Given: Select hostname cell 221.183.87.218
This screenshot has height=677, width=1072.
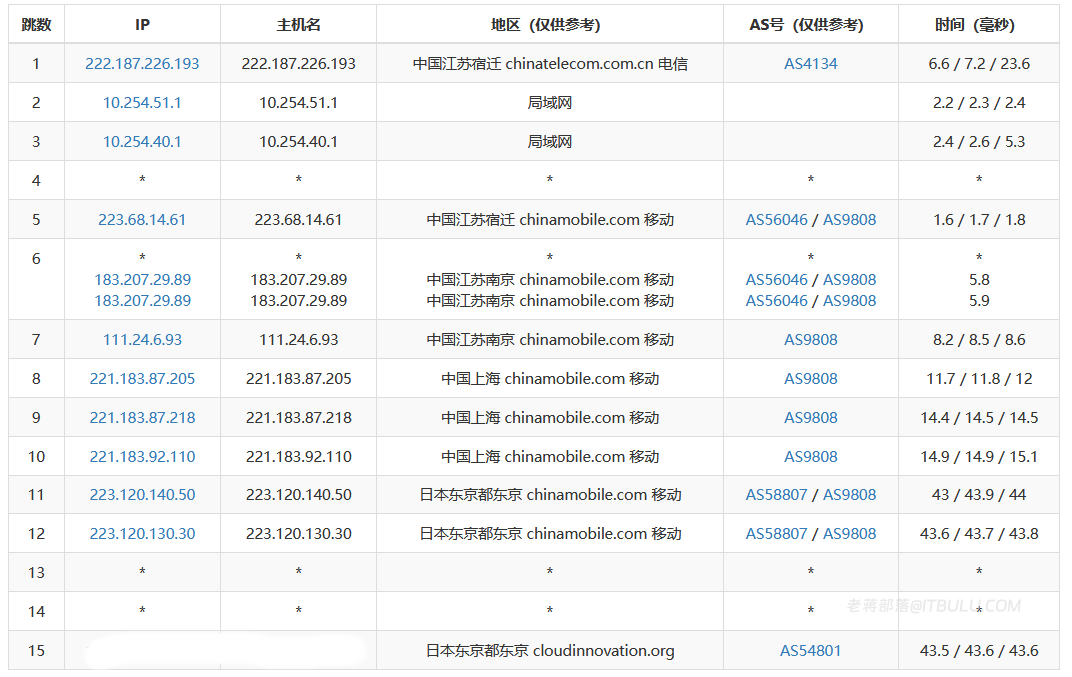Looking at the screenshot, I should coord(298,417).
